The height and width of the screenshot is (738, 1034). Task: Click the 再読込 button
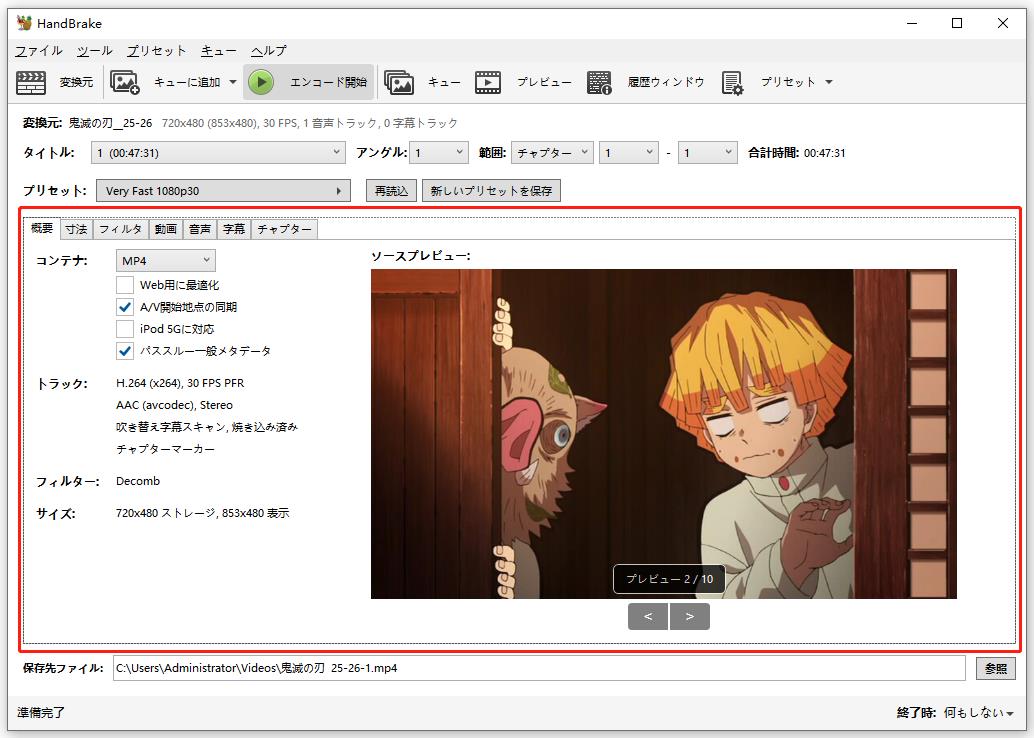(391, 191)
